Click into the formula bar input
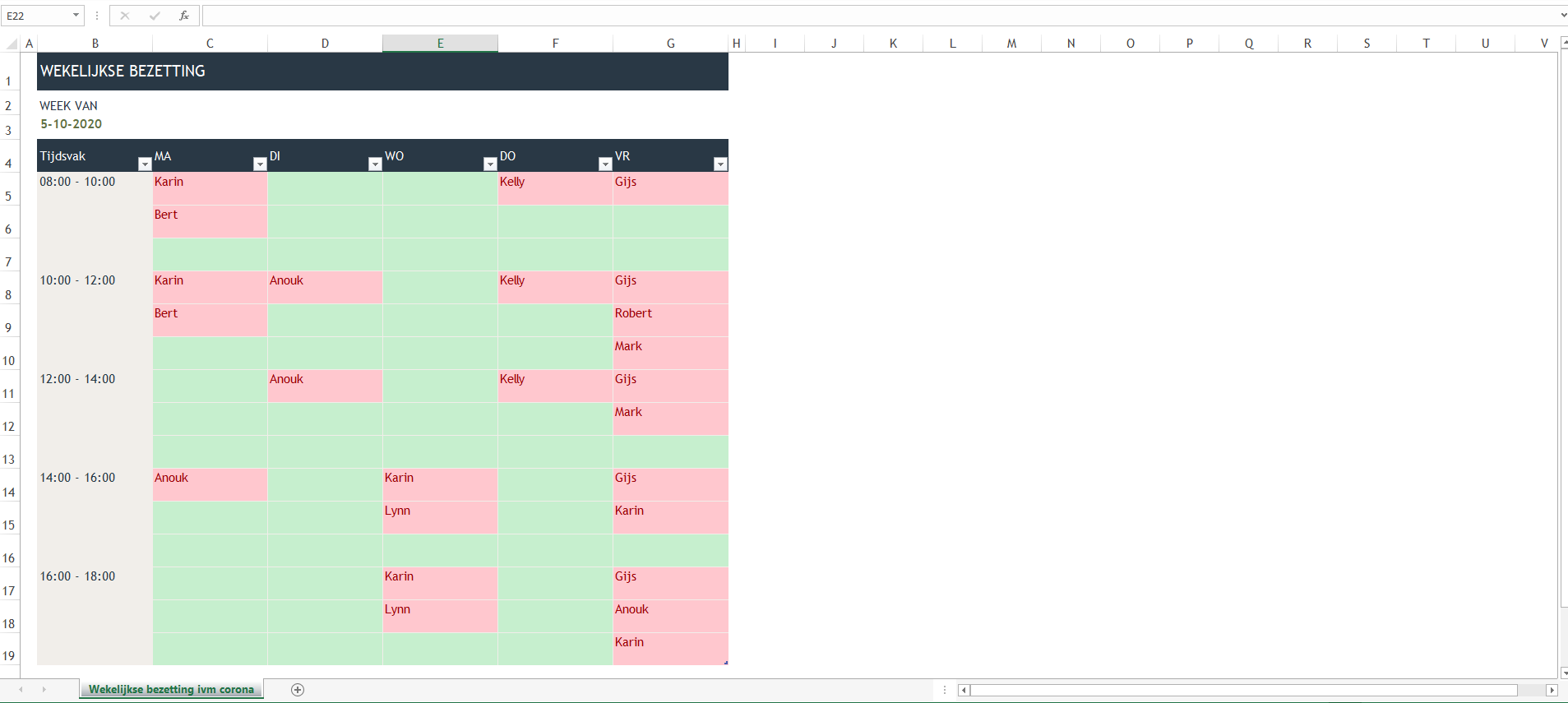1568x703 pixels. coord(880,16)
